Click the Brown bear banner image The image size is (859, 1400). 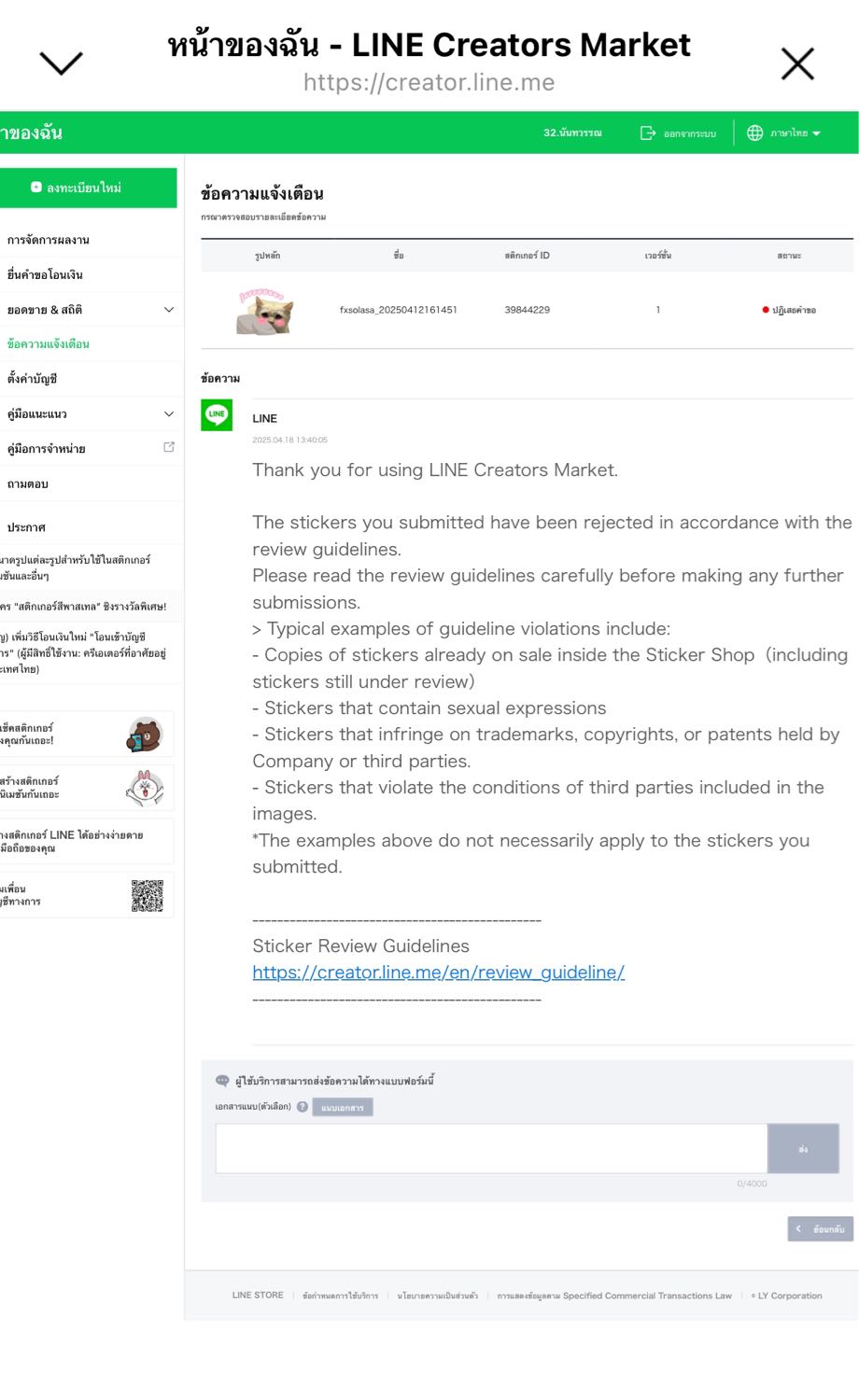point(145,735)
